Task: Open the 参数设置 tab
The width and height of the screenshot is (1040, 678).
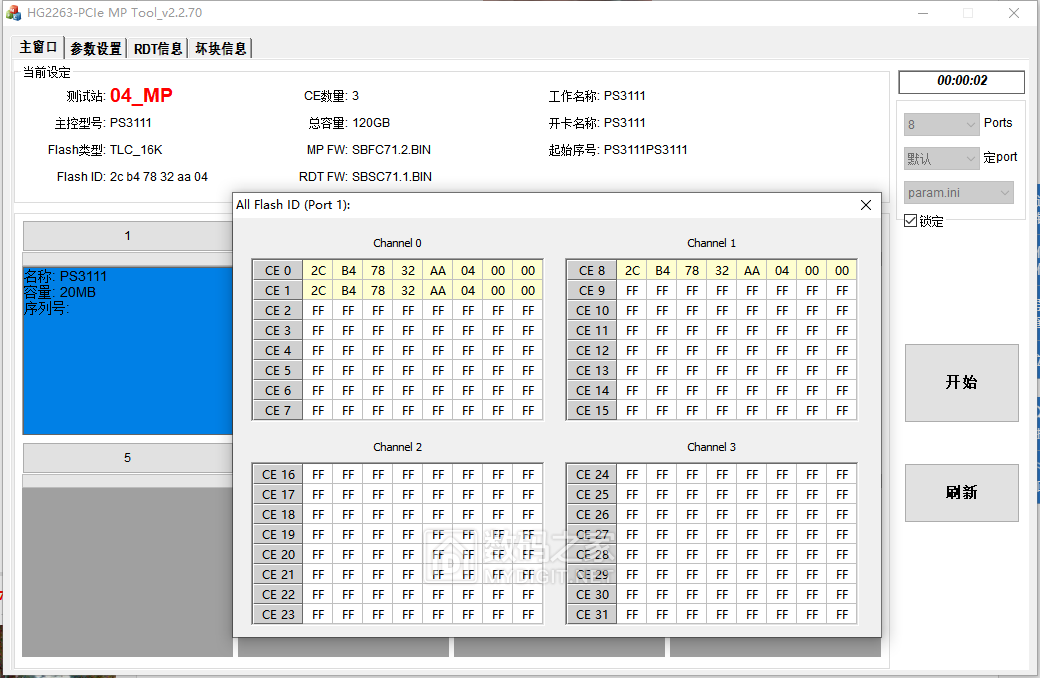Action: 96,49
